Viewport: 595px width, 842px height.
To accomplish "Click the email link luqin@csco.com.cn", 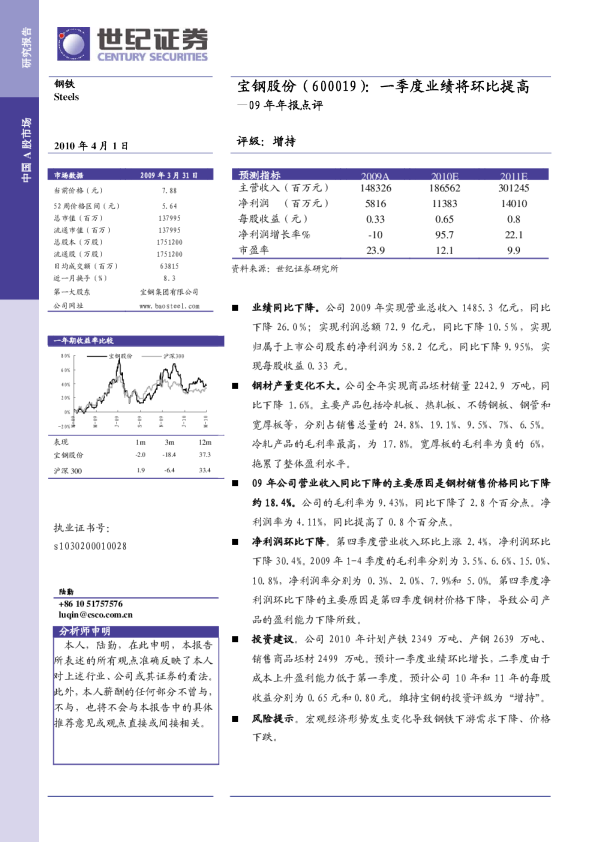I will pyautogui.click(x=96, y=614).
